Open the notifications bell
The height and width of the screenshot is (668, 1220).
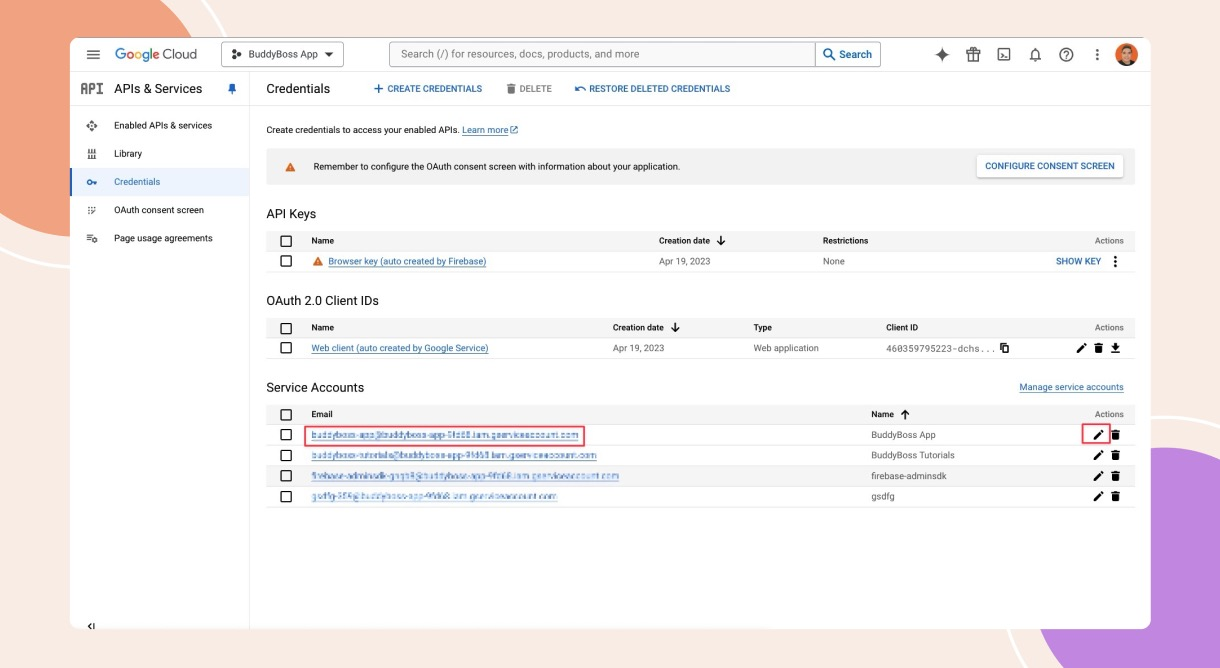(x=1035, y=55)
